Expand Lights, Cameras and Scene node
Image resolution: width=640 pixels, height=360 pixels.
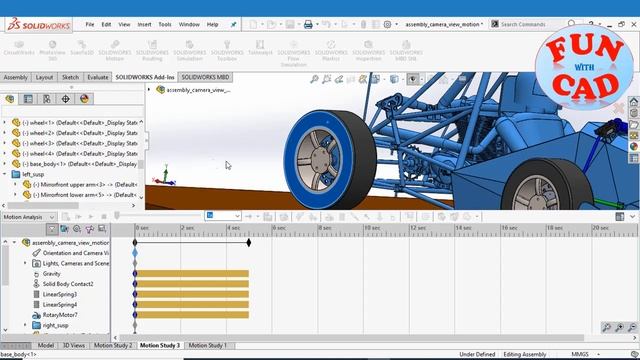click(25, 263)
